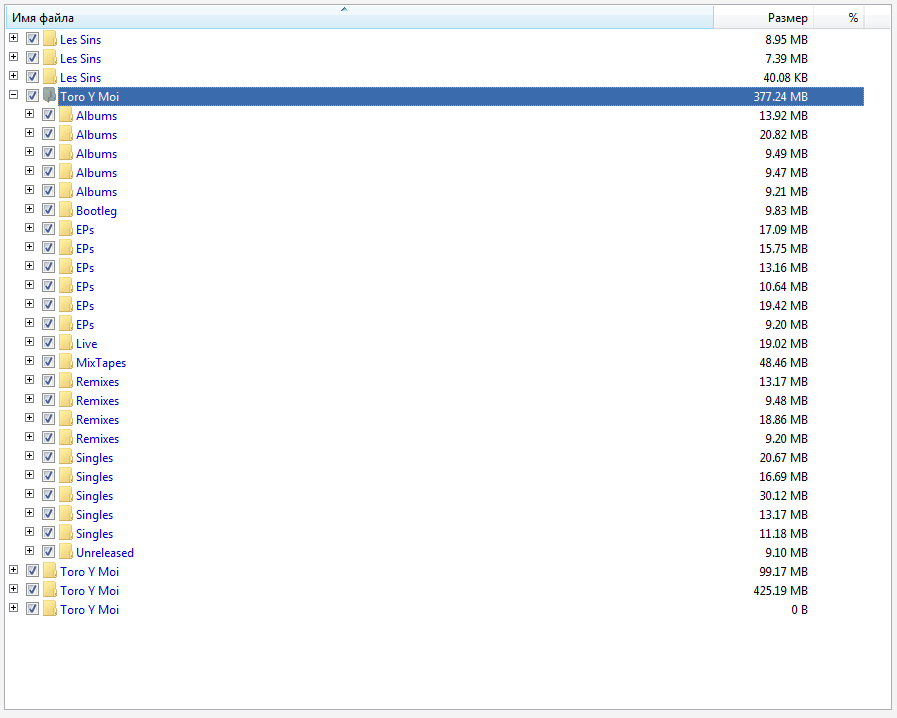This screenshot has width=897, height=718.
Task: Click the Live folder icon
Action: [x=66, y=344]
